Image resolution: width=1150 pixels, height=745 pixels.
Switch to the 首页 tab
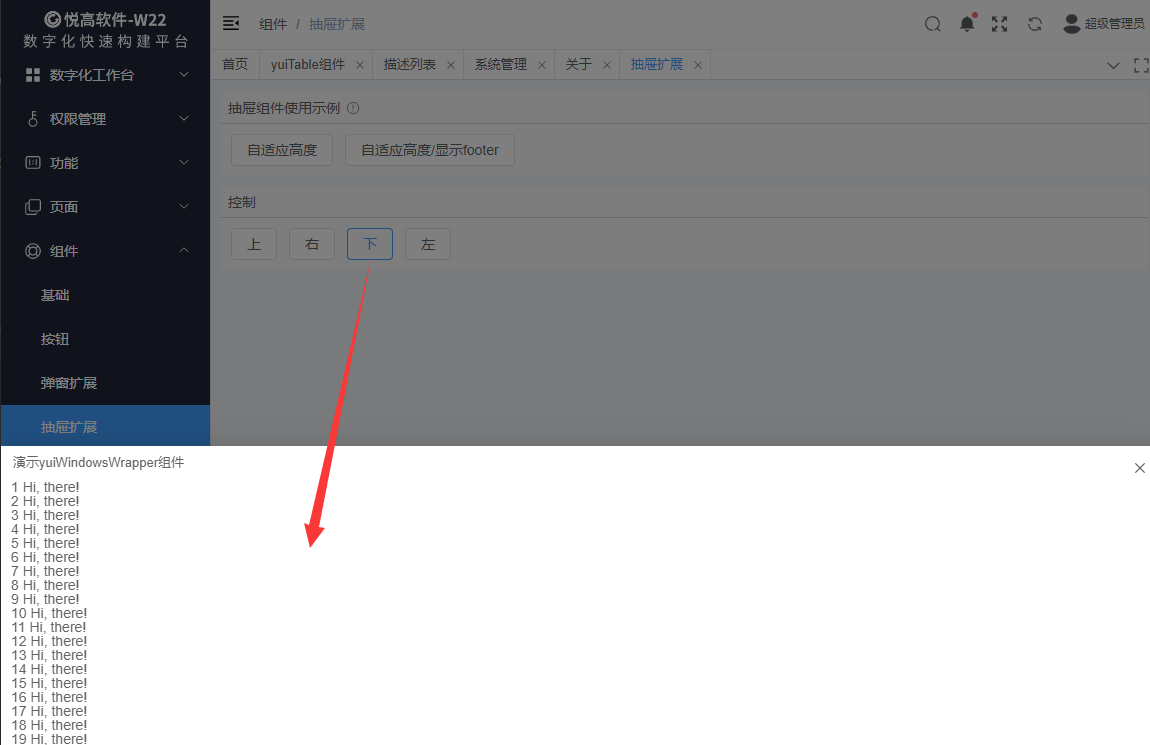(x=235, y=63)
